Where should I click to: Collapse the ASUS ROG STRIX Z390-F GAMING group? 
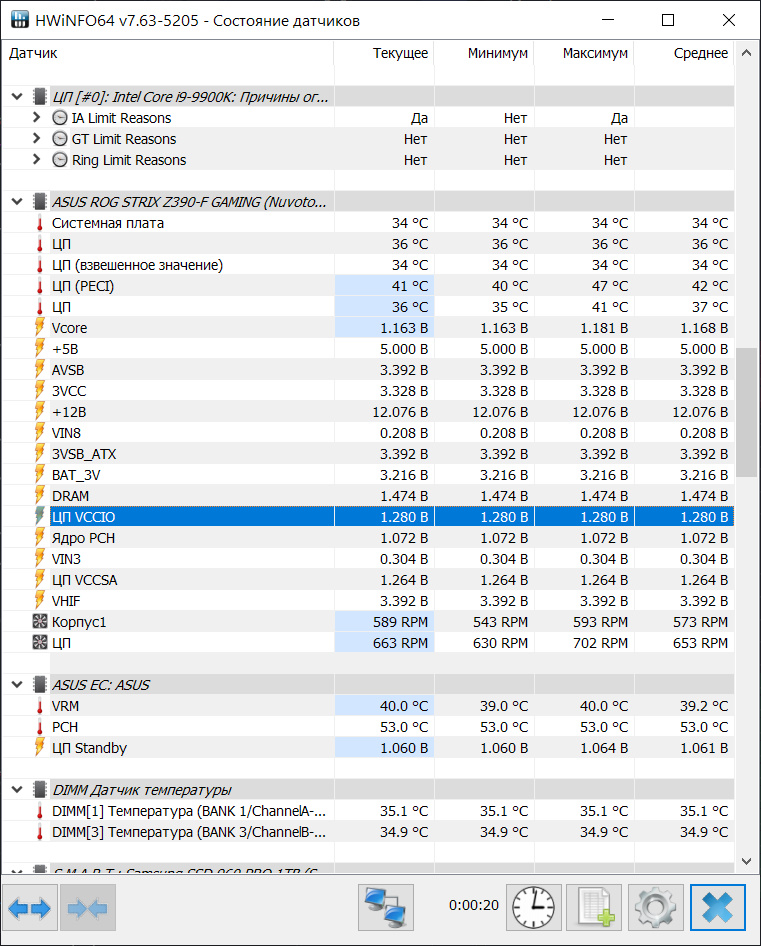[17, 202]
